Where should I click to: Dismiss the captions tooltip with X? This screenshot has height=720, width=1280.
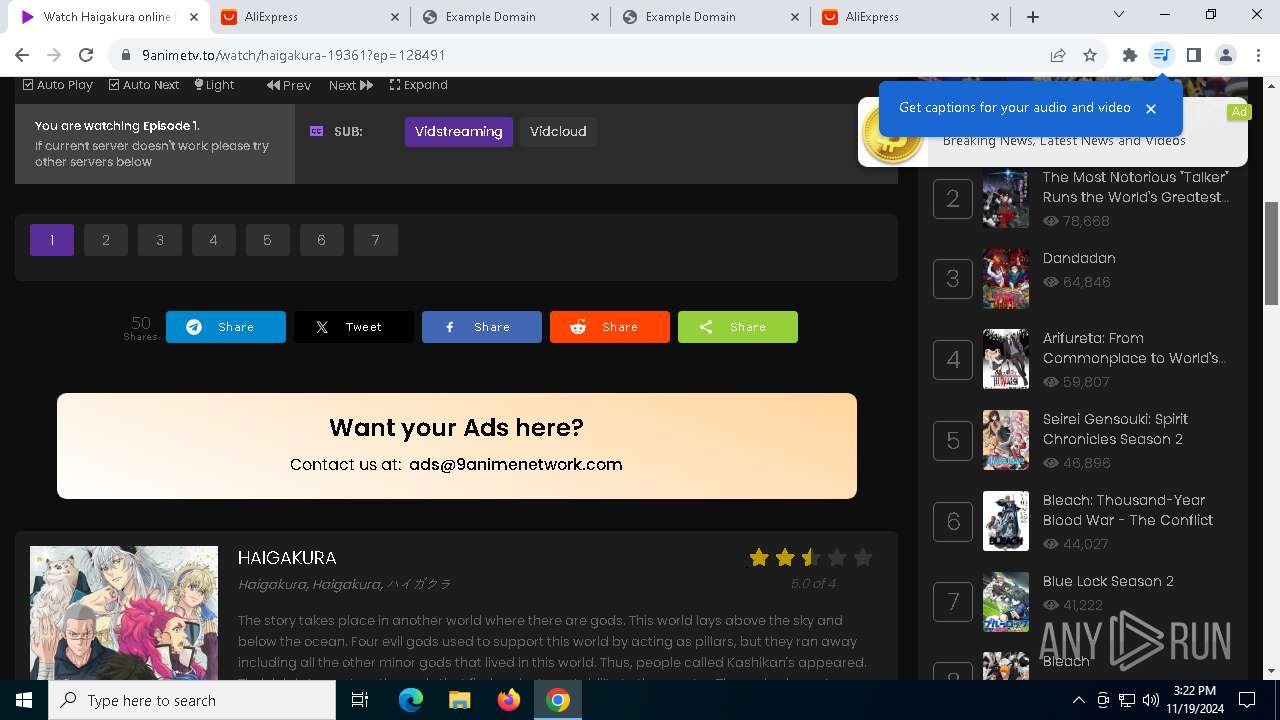click(x=1151, y=108)
